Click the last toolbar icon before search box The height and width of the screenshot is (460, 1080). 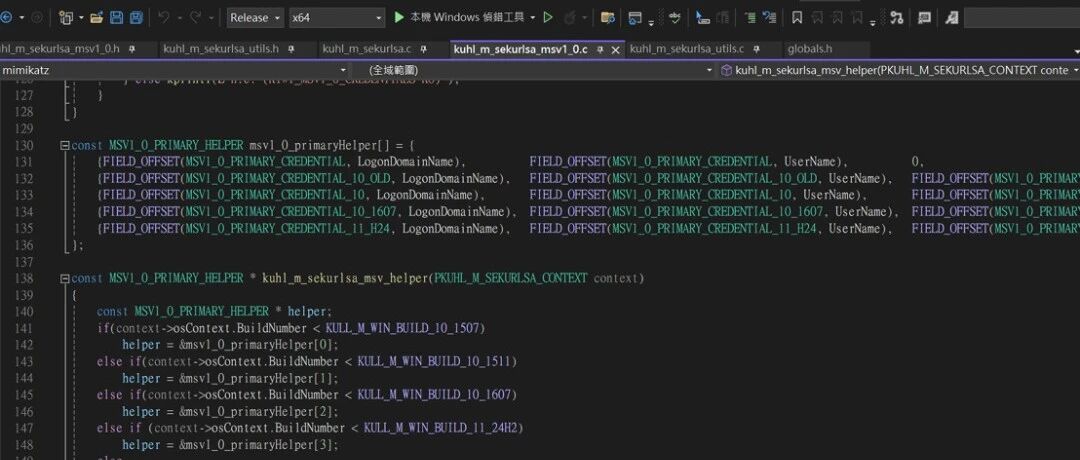click(952, 18)
